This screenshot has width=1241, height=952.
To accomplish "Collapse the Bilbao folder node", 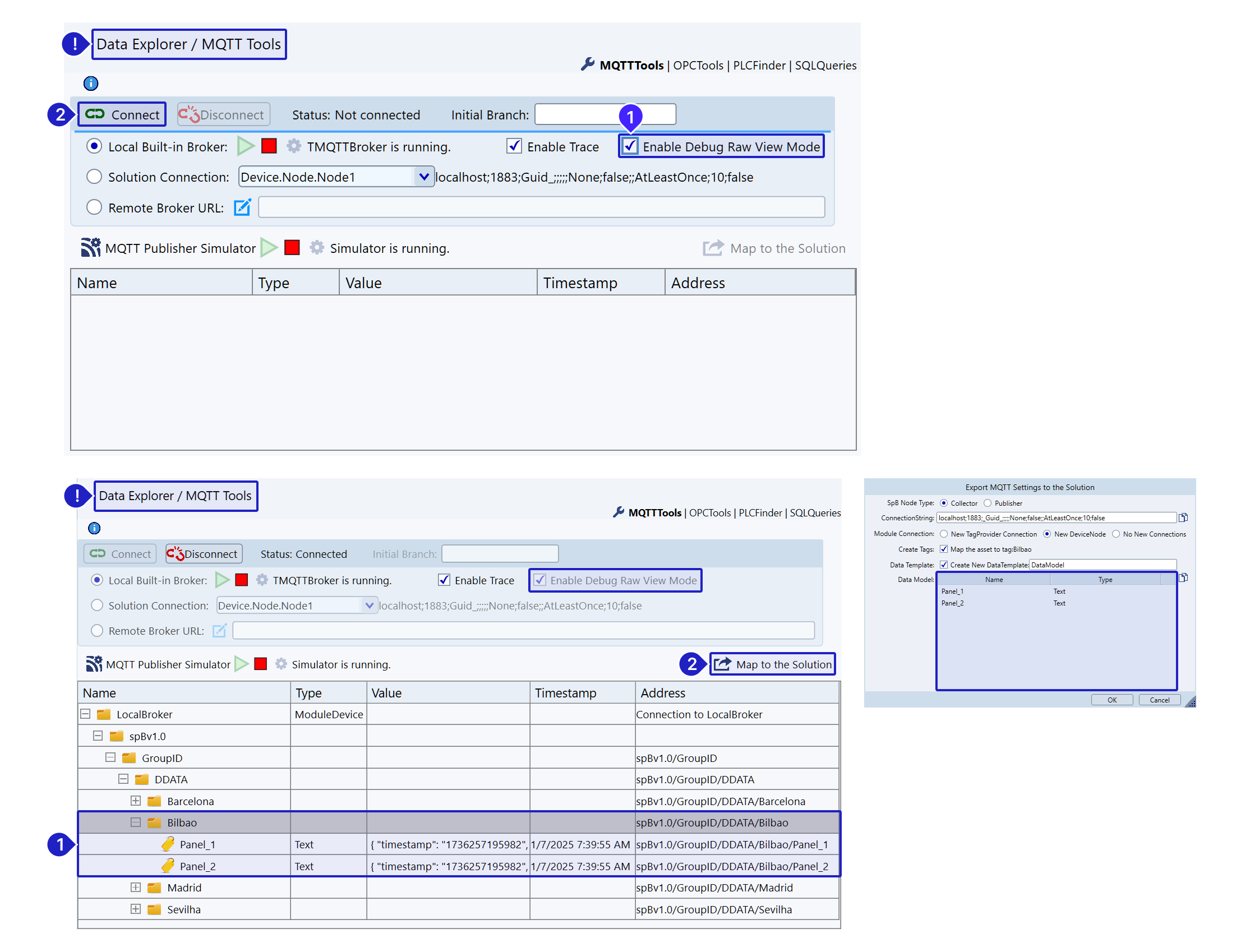I will pos(136,822).
